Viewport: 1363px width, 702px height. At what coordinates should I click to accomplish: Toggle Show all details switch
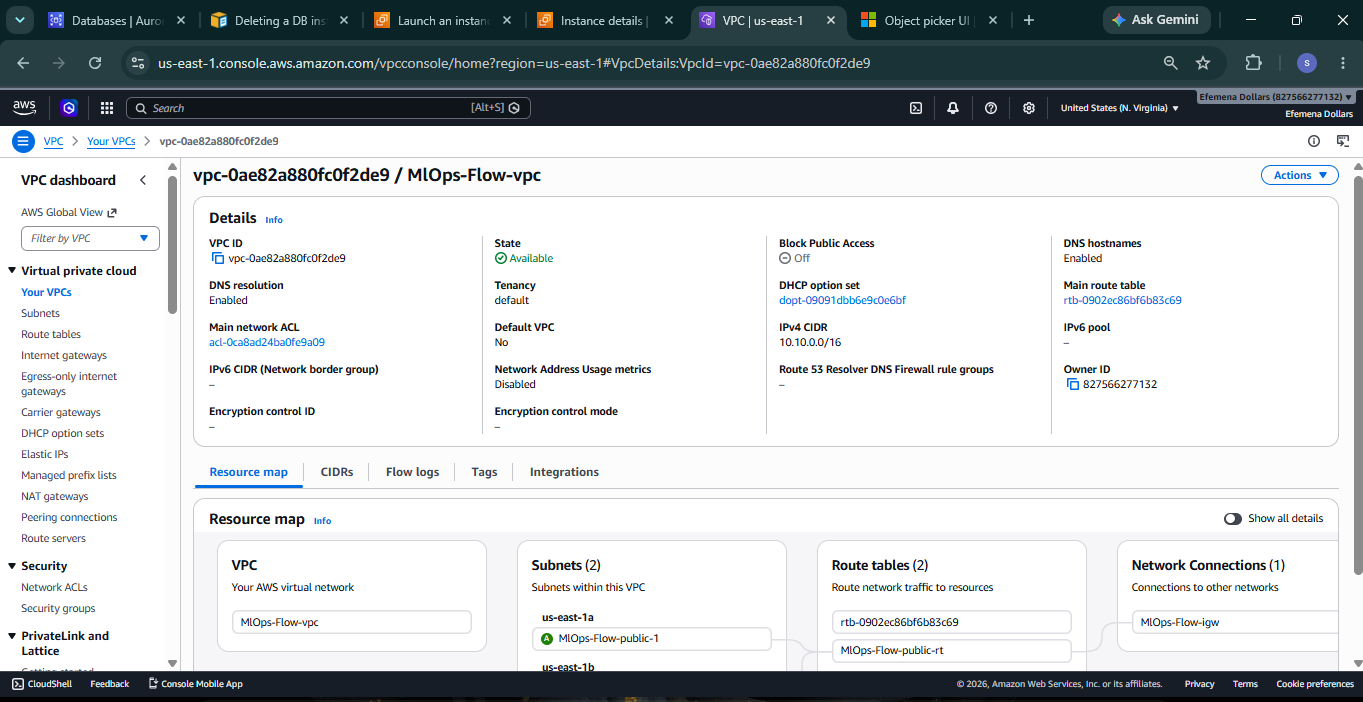(x=1233, y=518)
